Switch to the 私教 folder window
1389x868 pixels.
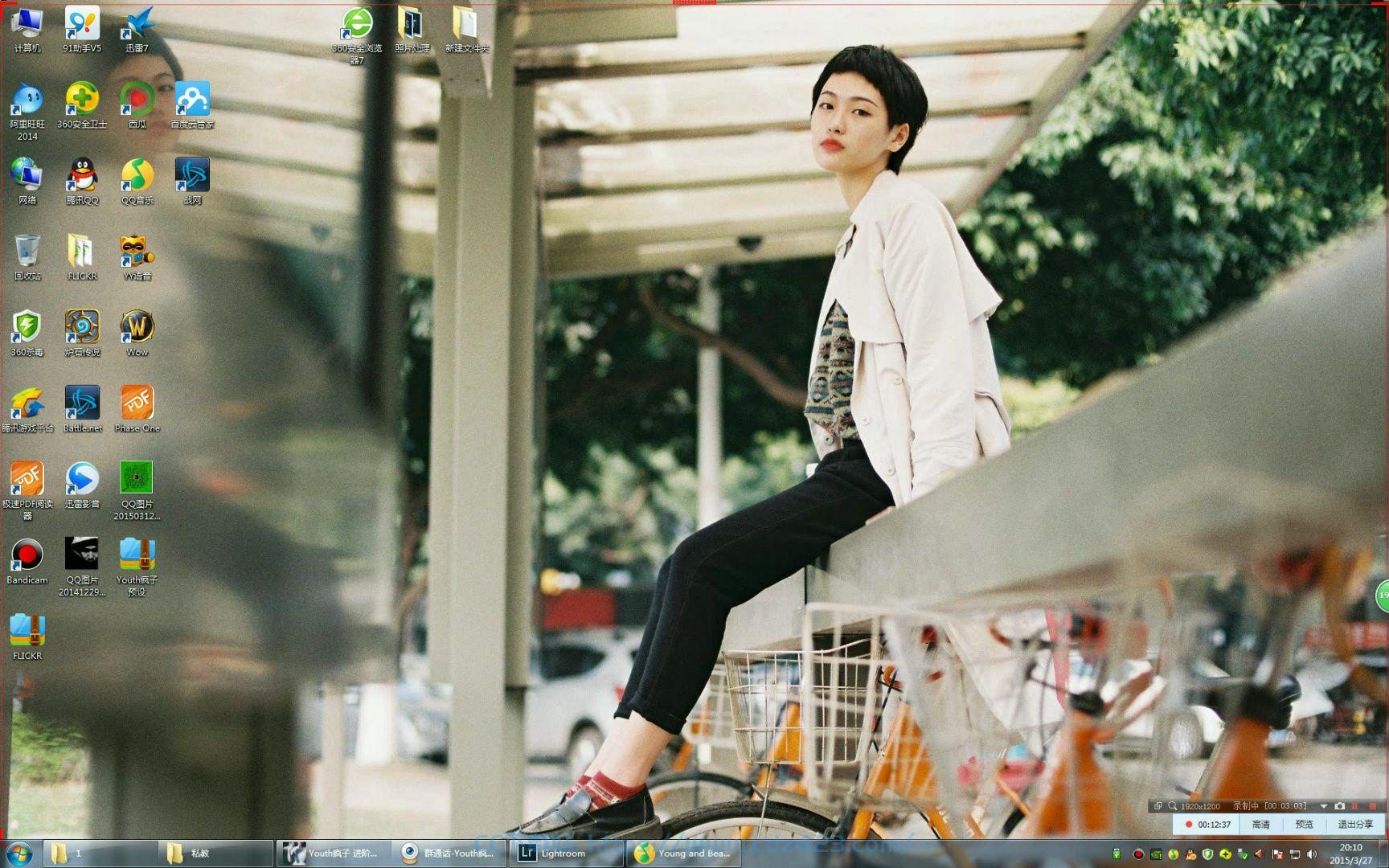point(216,854)
